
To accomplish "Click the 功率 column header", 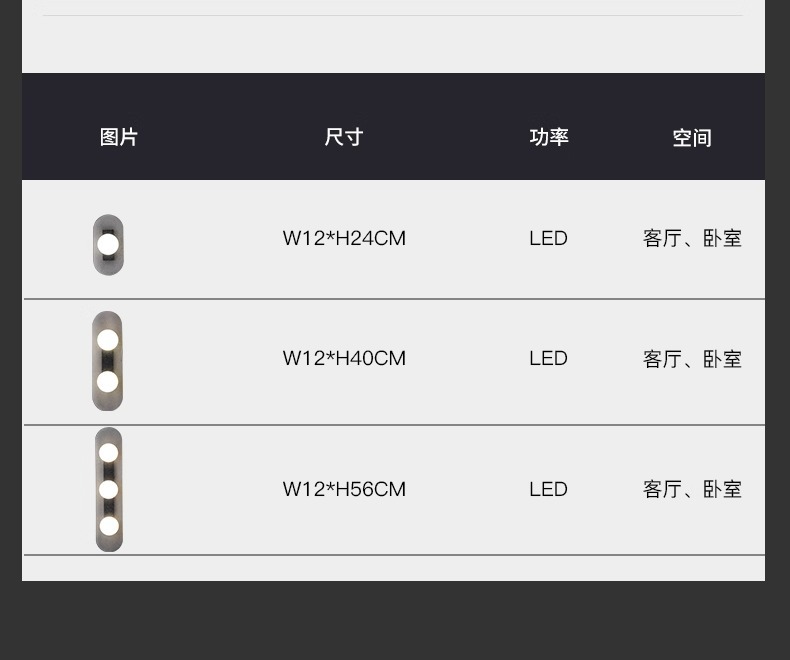I will pos(549,137).
